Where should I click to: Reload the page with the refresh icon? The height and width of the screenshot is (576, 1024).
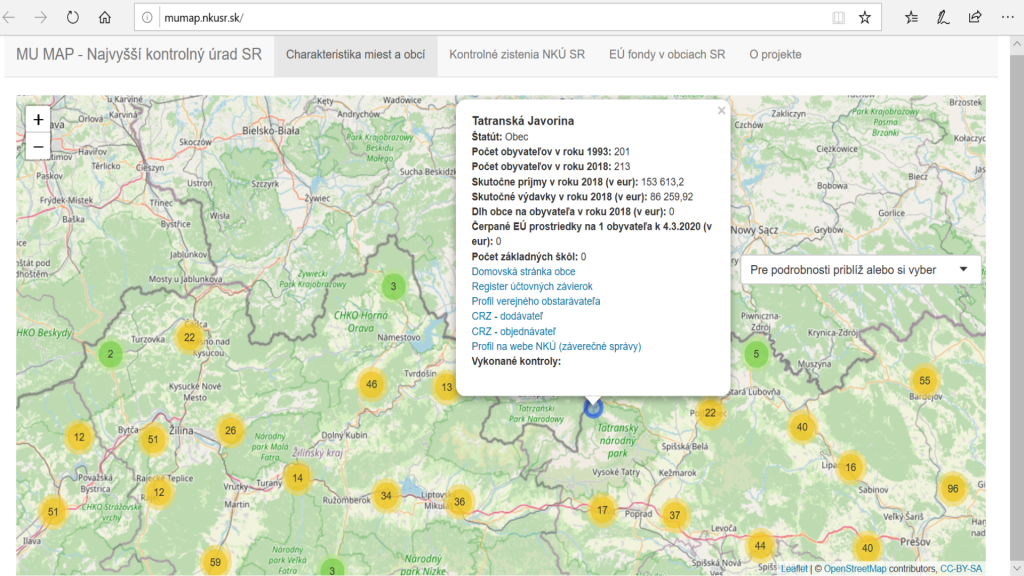coord(72,18)
